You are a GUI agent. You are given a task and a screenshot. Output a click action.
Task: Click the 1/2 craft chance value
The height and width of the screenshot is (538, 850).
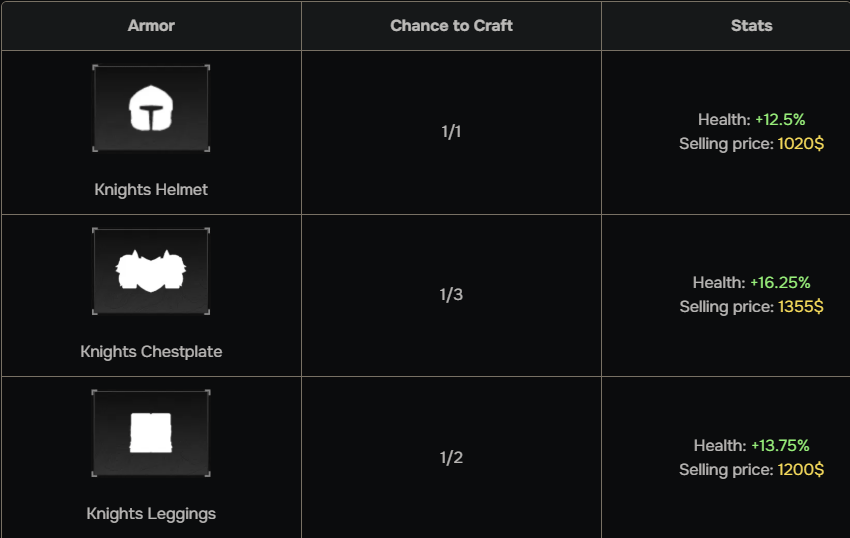pos(451,458)
